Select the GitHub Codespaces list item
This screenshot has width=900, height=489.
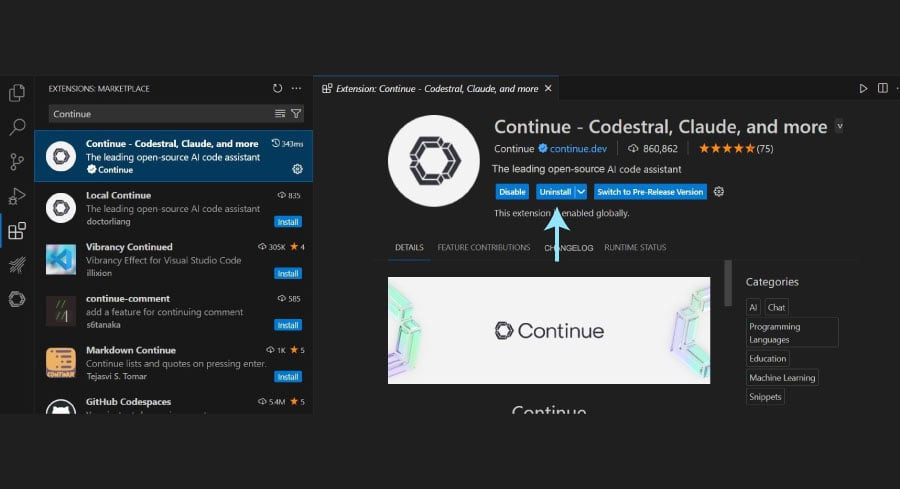pyautogui.click(x=173, y=402)
